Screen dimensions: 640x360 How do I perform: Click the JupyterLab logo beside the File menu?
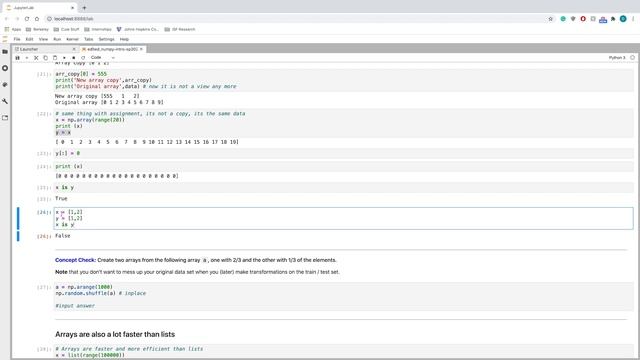point(5,39)
